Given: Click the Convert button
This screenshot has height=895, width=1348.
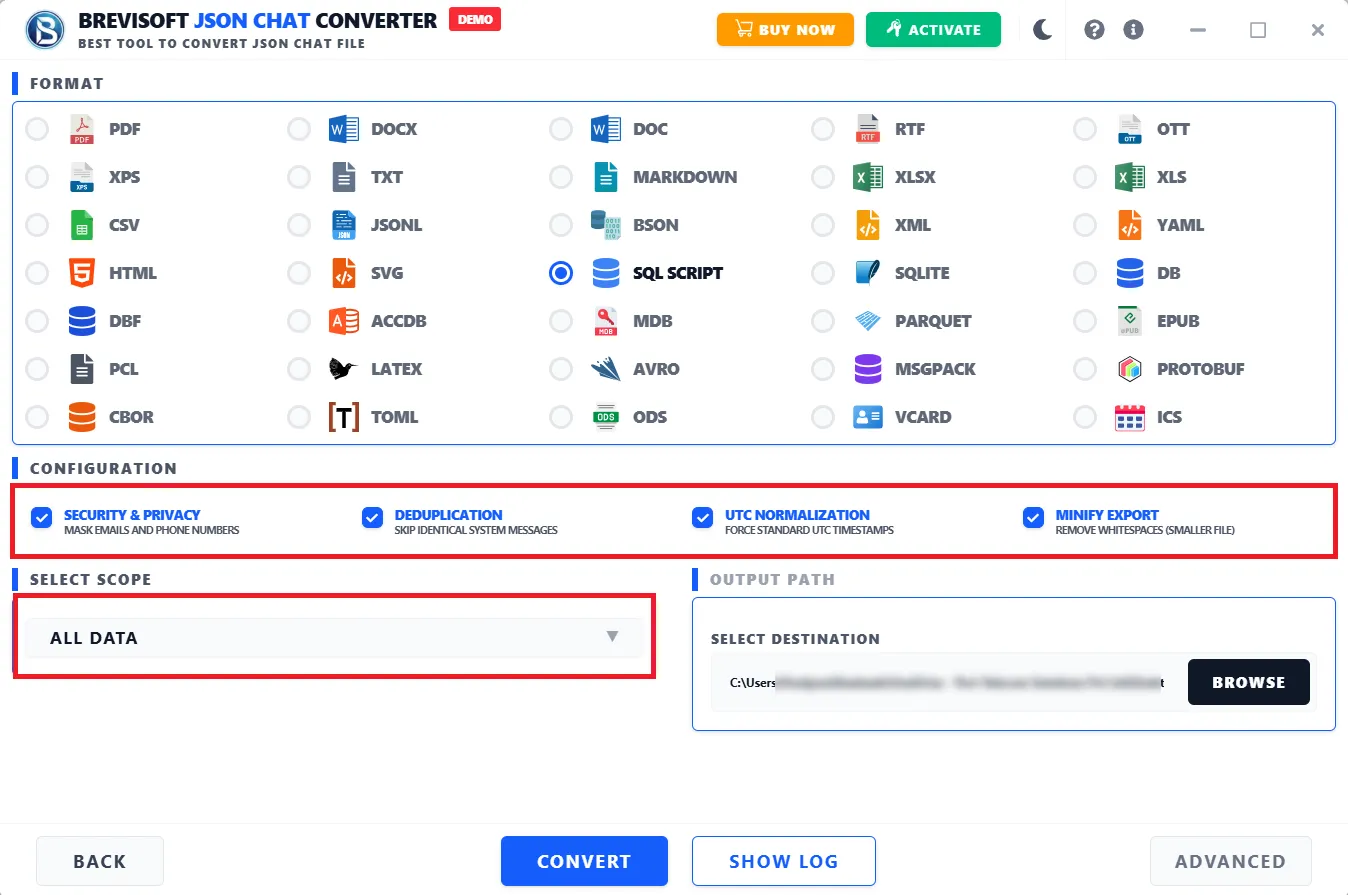Looking at the screenshot, I should pos(584,861).
